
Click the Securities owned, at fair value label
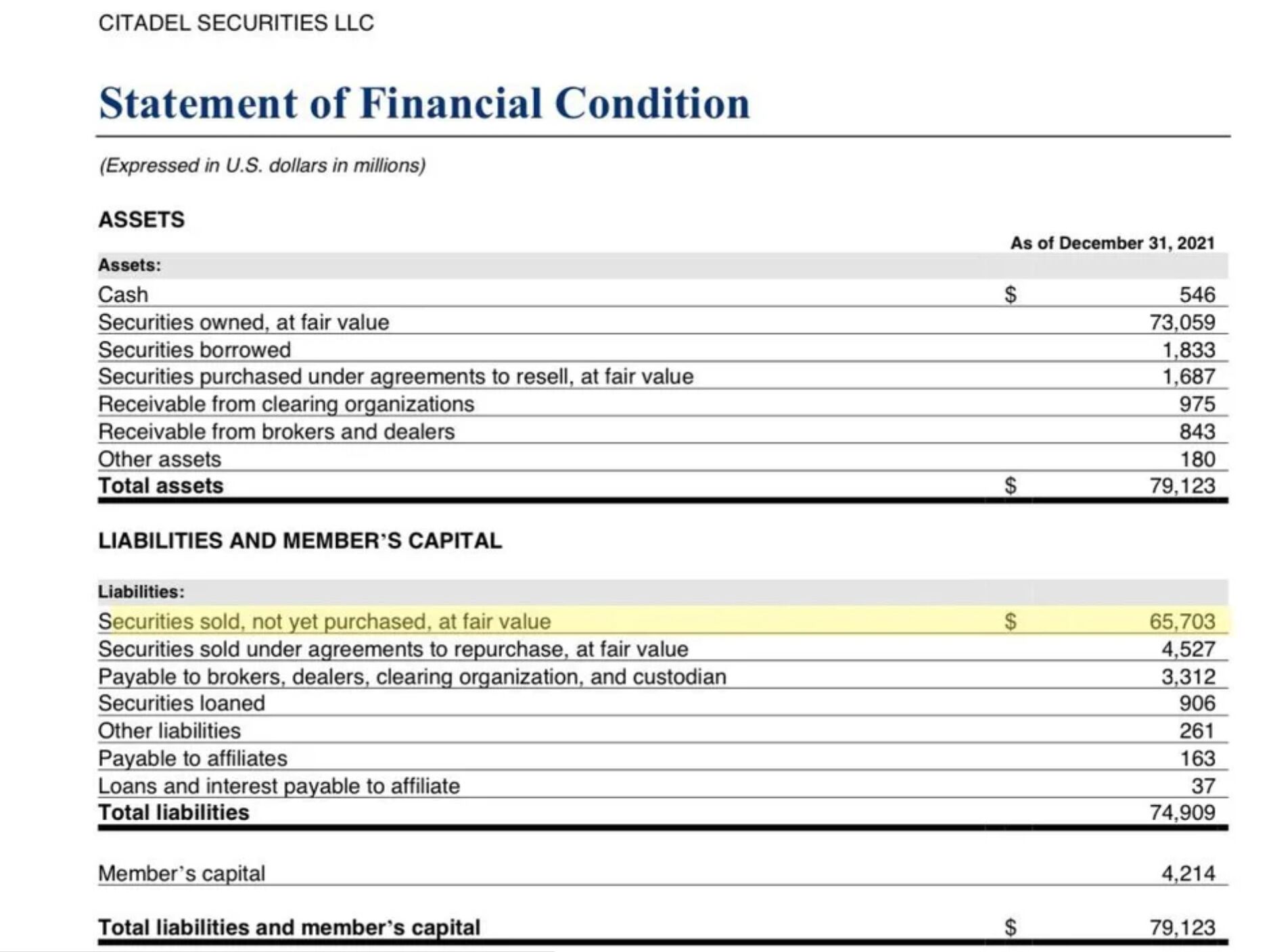coord(244,323)
